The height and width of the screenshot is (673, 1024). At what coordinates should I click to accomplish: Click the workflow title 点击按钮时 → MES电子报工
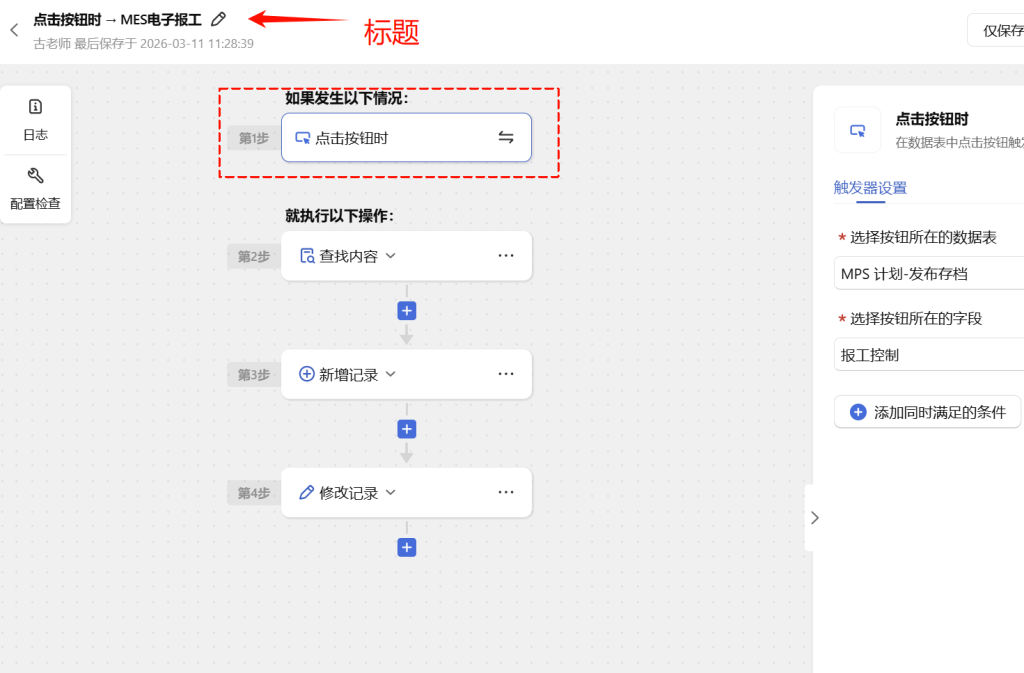point(118,20)
